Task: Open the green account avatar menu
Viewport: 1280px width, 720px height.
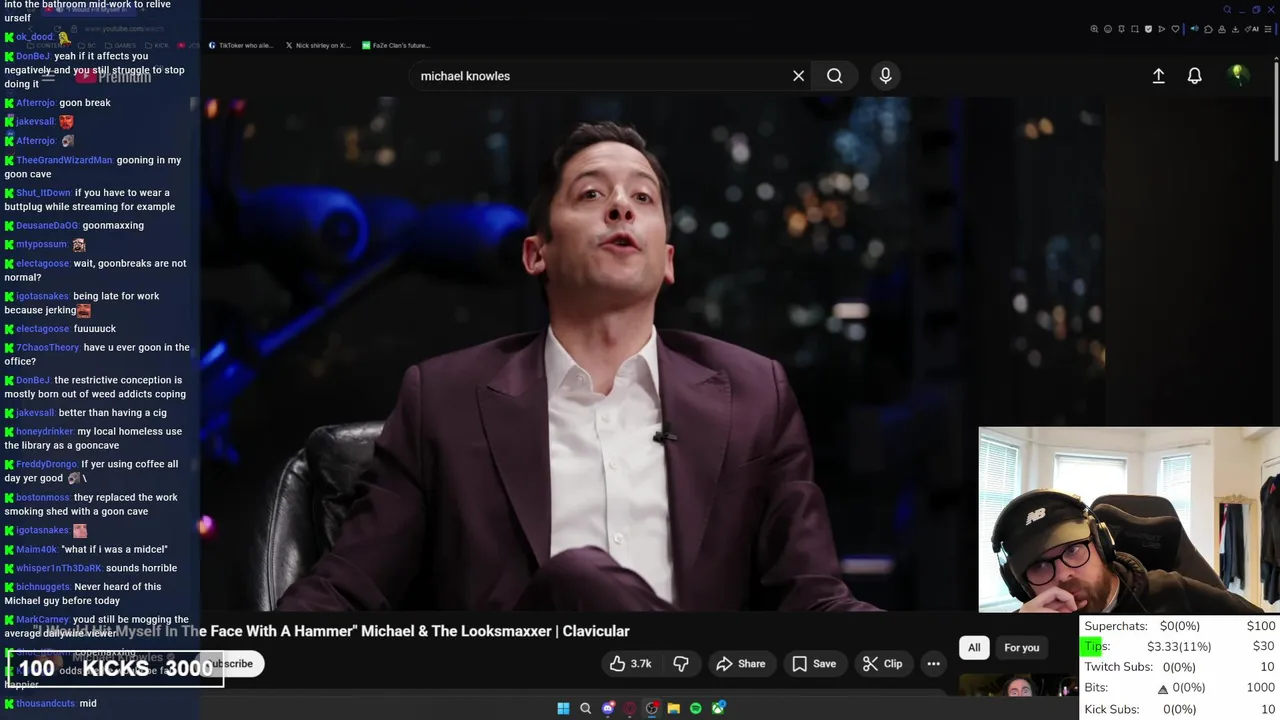Action: [x=1237, y=75]
